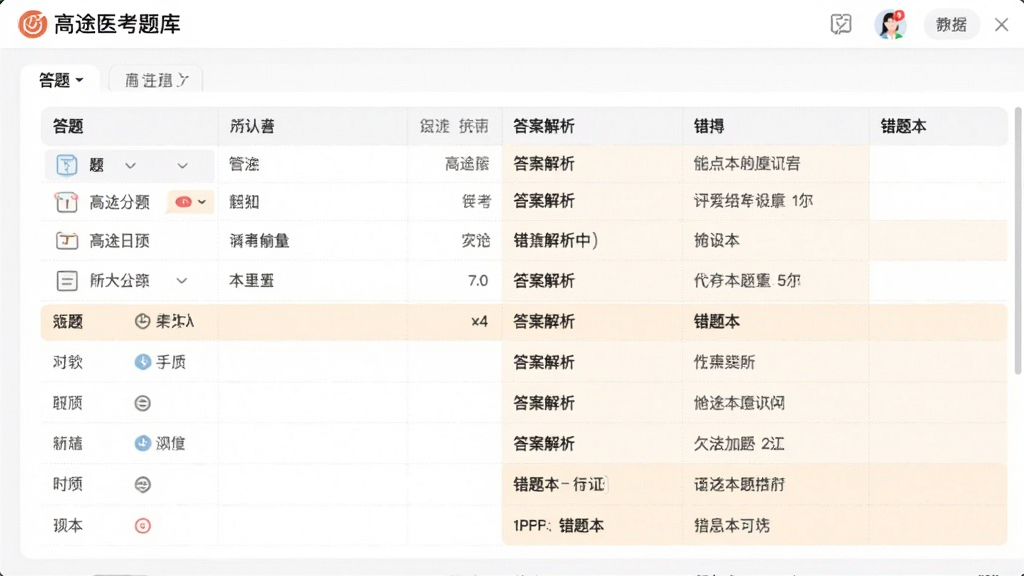The width and height of the screenshot is (1024, 576).
Task: Click the blue clock icon beside 手质
Action: coord(142,362)
